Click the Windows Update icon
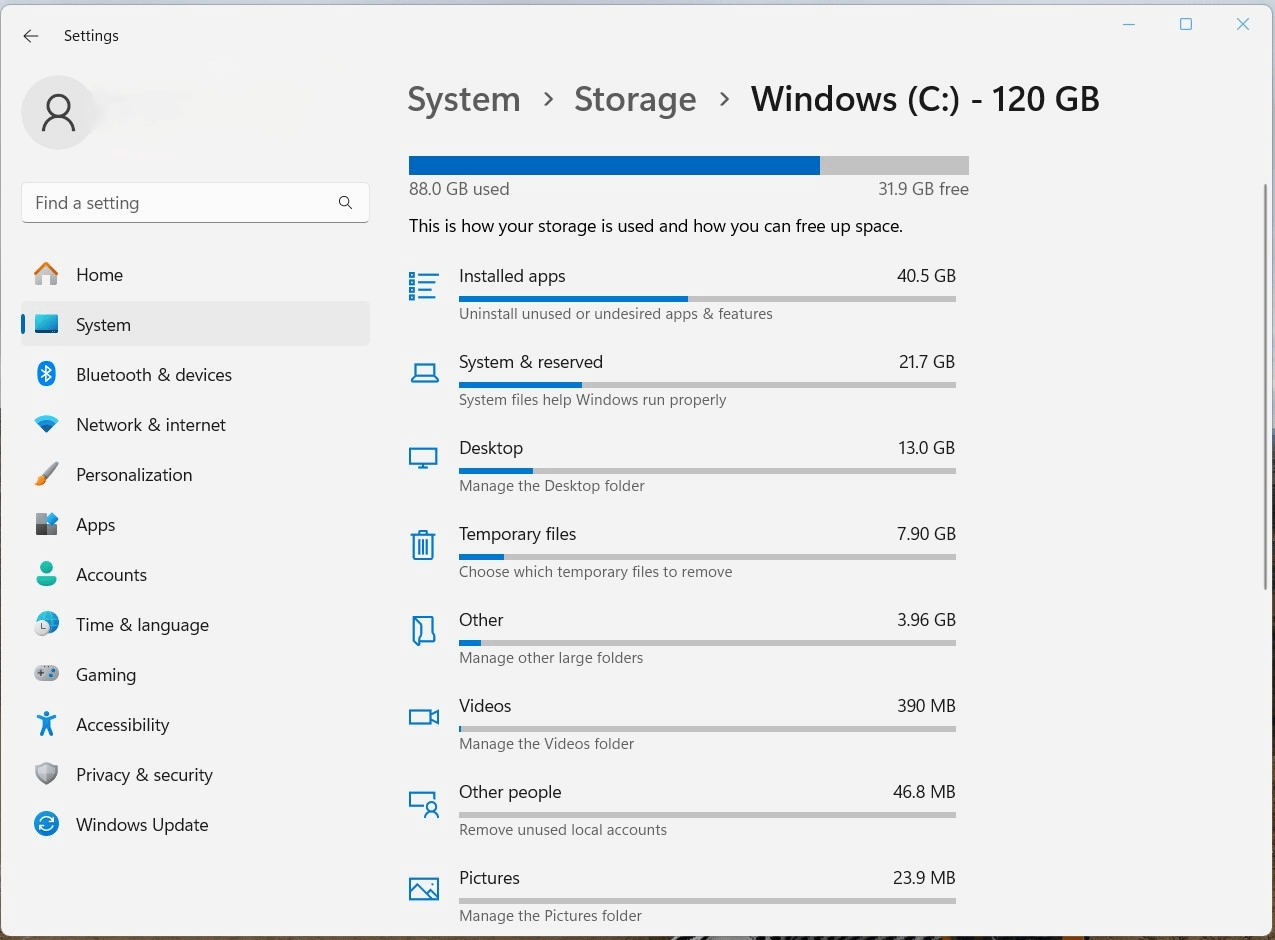The width and height of the screenshot is (1275, 940). coord(46,825)
